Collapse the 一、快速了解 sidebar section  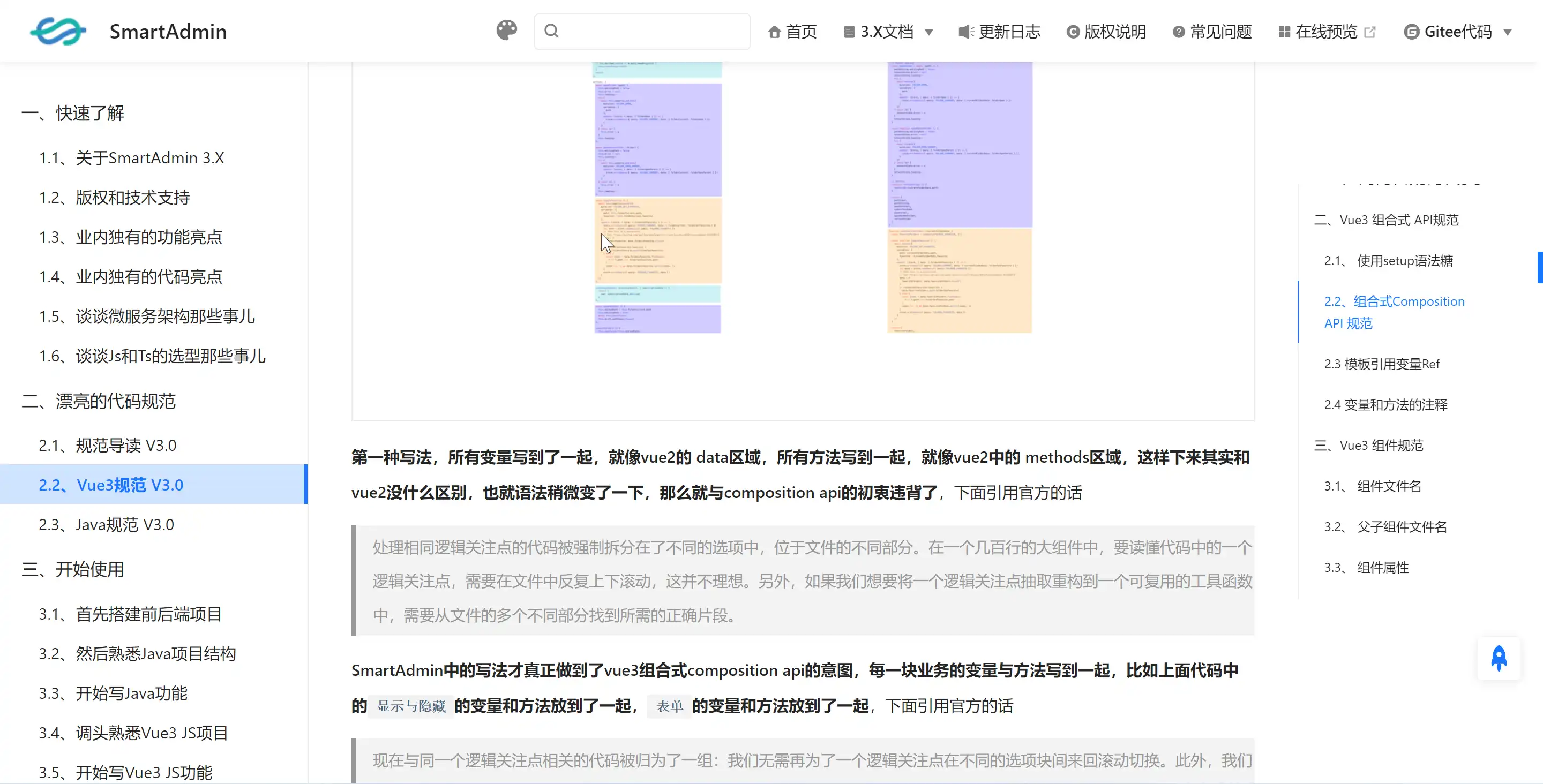[72, 113]
